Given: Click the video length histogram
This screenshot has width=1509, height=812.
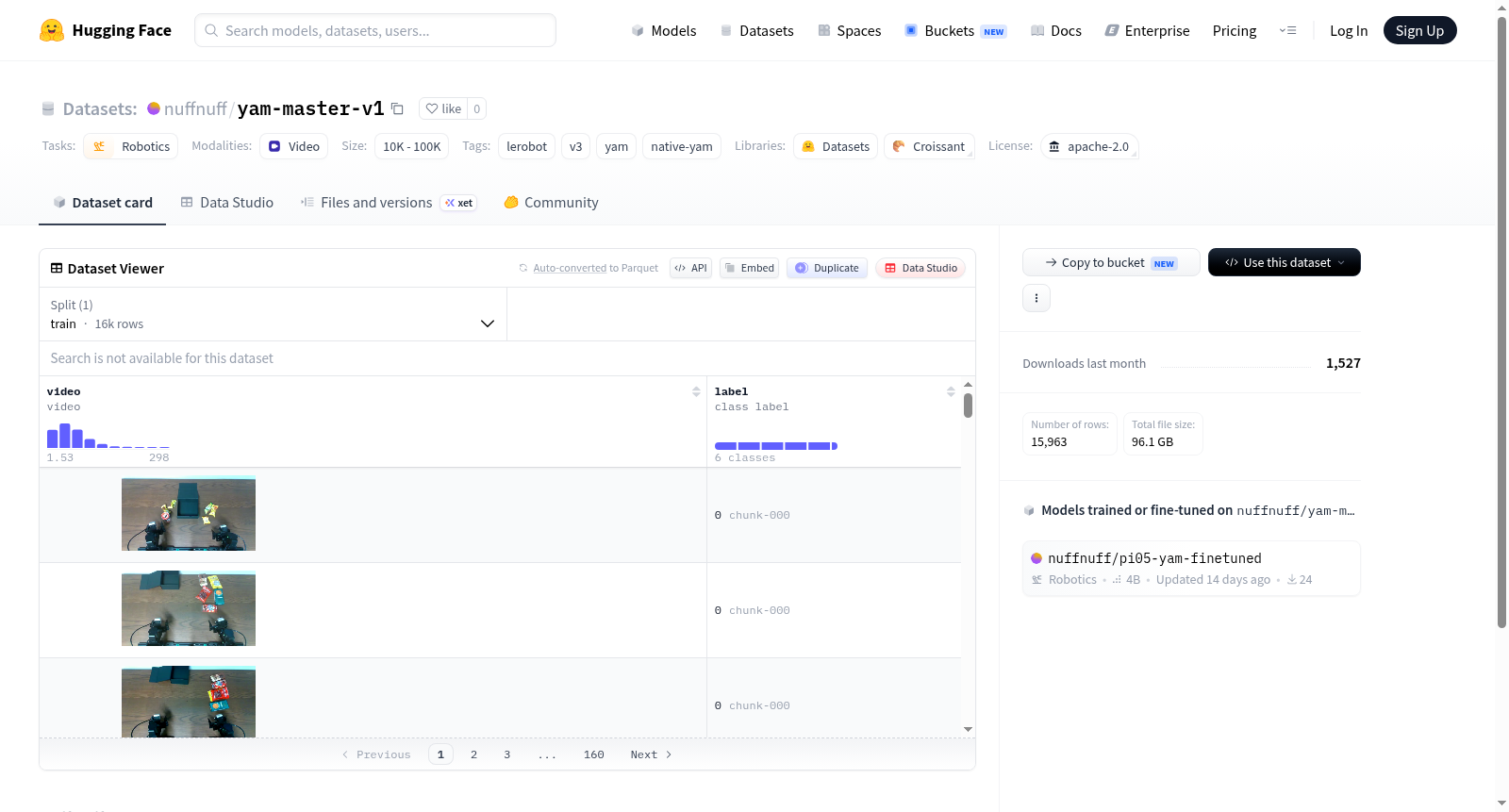Looking at the screenshot, I should (108, 436).
